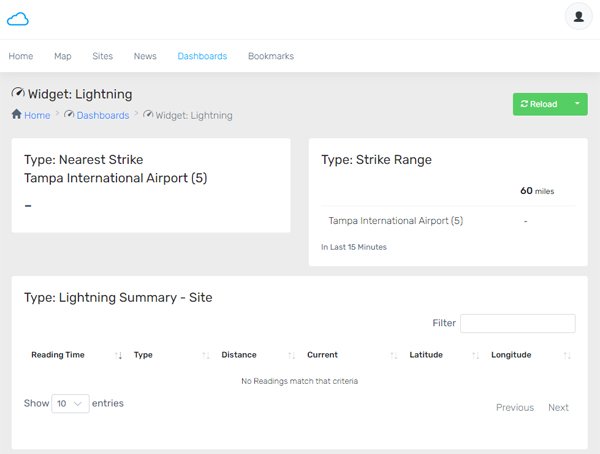The height and width of the screenshot is (454, 600).
Task: Open the Map tab
Action: 62,56
